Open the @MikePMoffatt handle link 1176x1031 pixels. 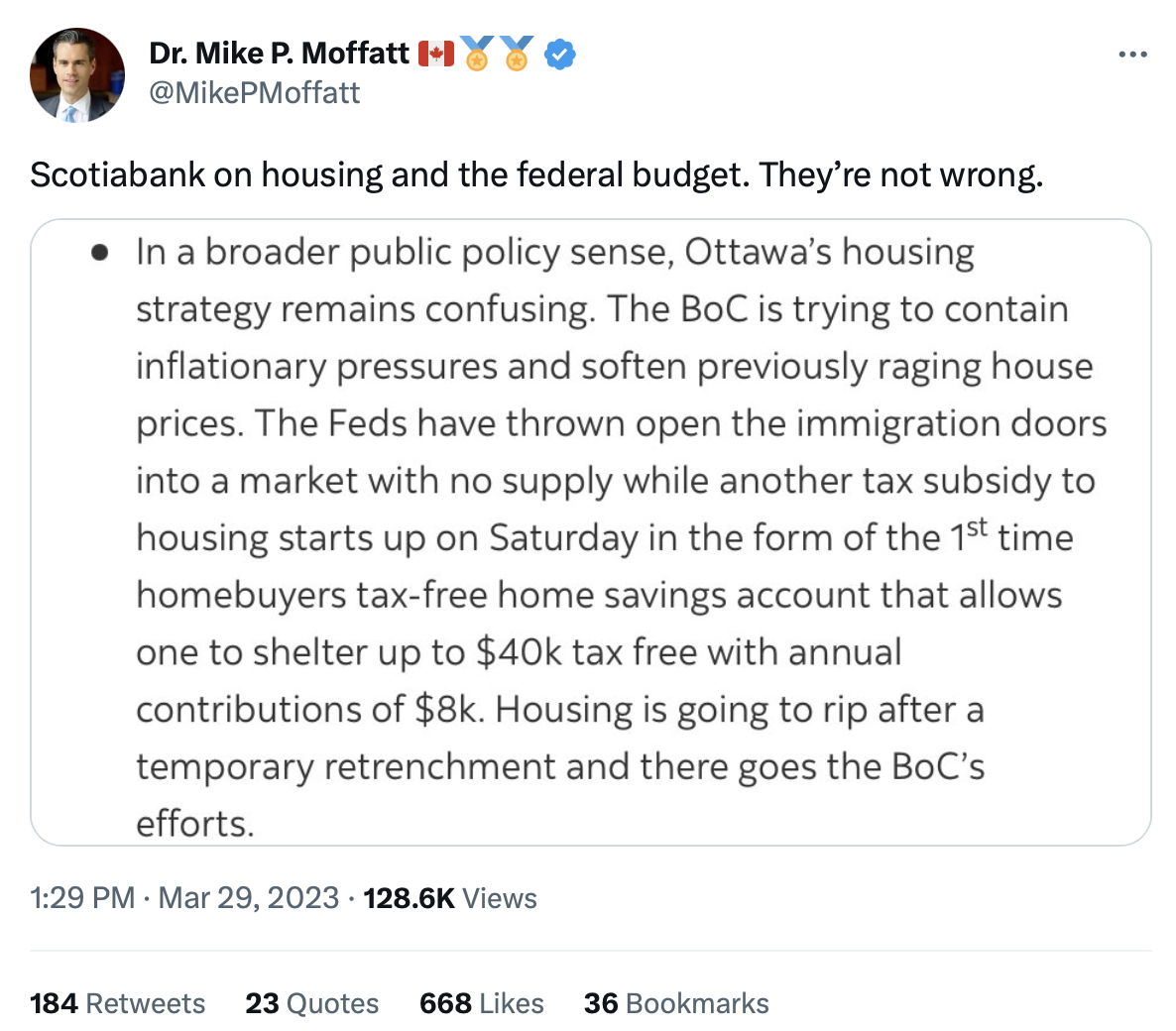point(255,93)
